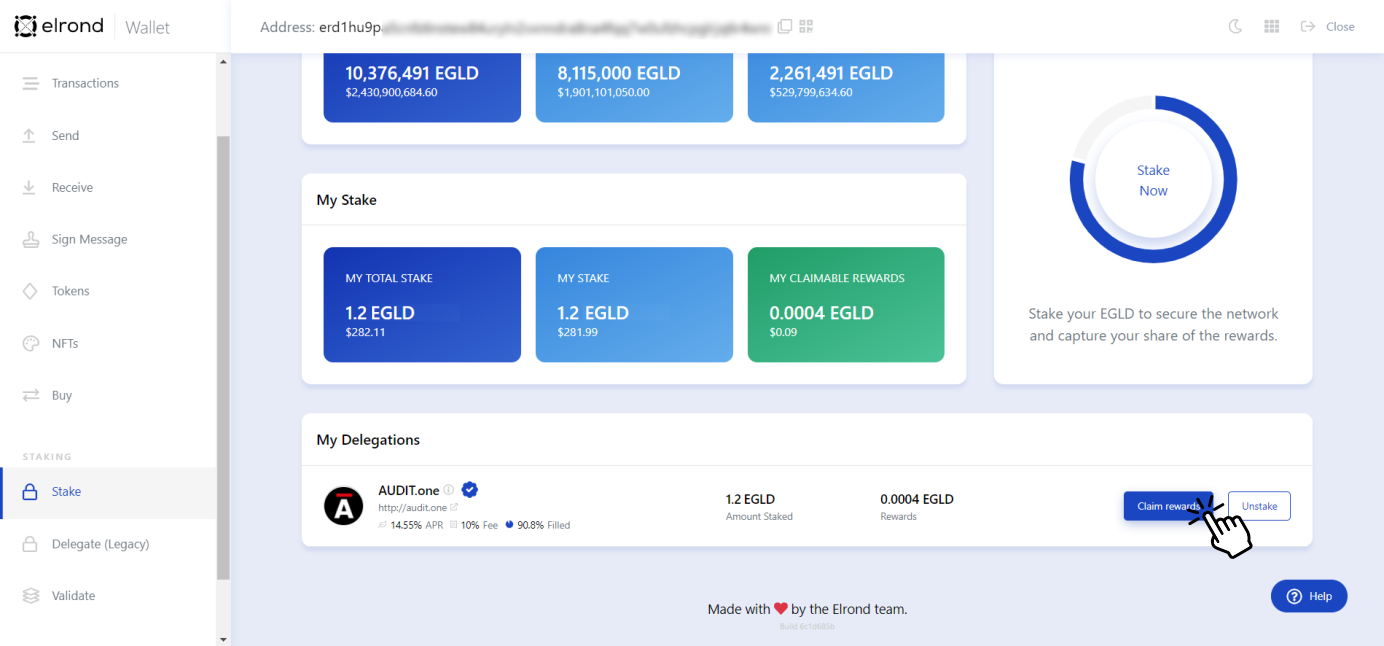Viewport: 1384px width, 646px height.
Task: Click the 10,376,491 EGLD card
Action: (x=422, y=87)
